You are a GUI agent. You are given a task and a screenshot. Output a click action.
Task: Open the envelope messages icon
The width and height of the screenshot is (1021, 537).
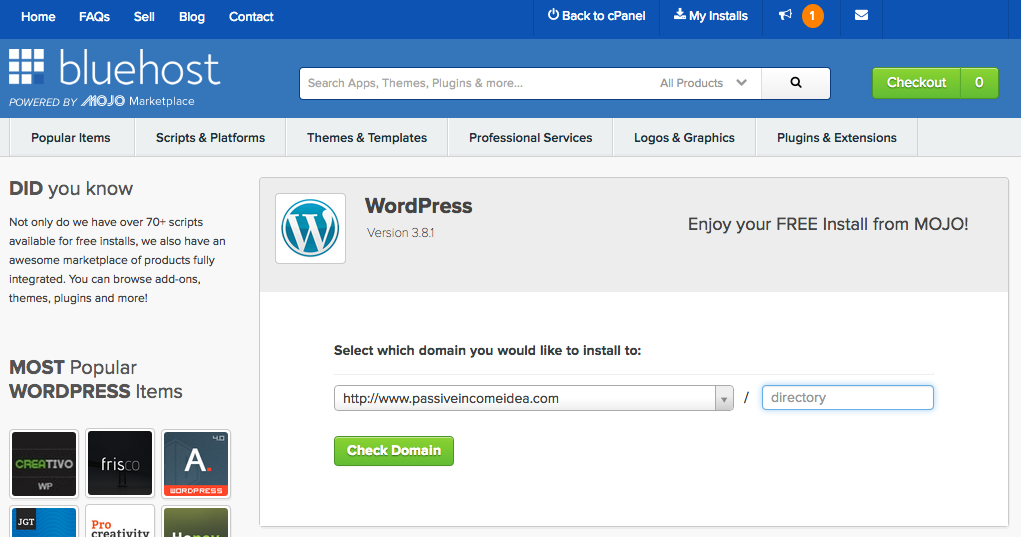point(861,15)
